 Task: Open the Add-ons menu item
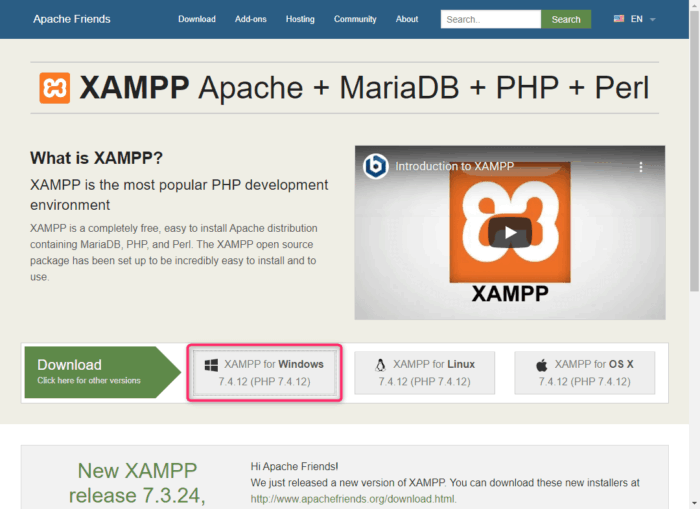[x=250, y=19]
